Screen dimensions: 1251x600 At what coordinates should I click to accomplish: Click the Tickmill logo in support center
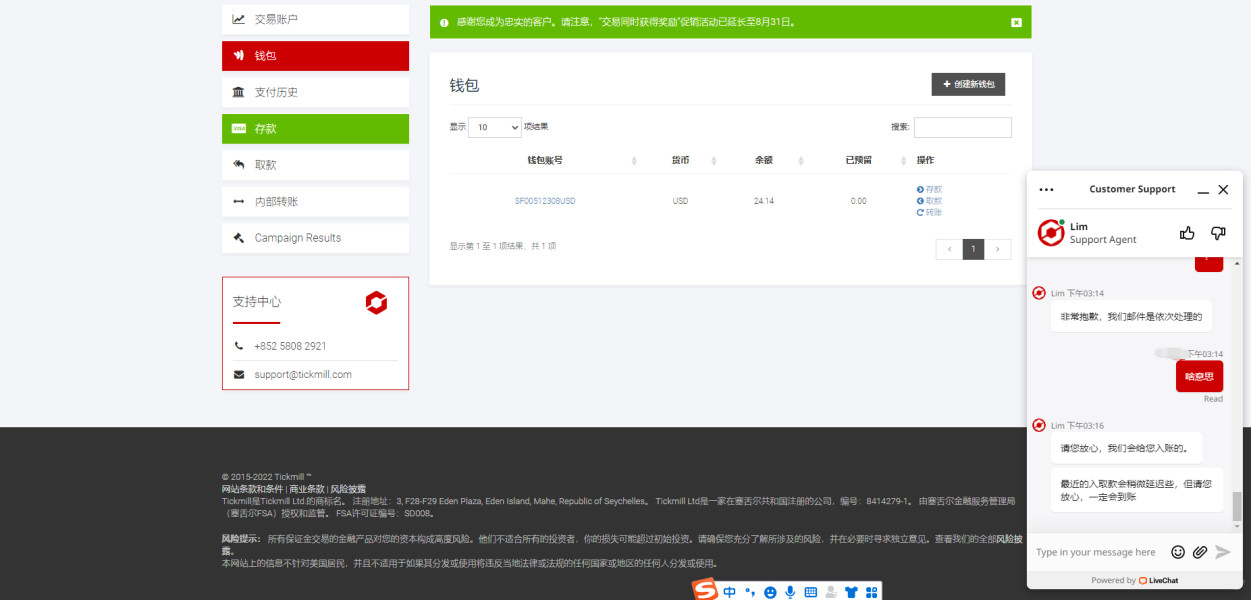376,303
